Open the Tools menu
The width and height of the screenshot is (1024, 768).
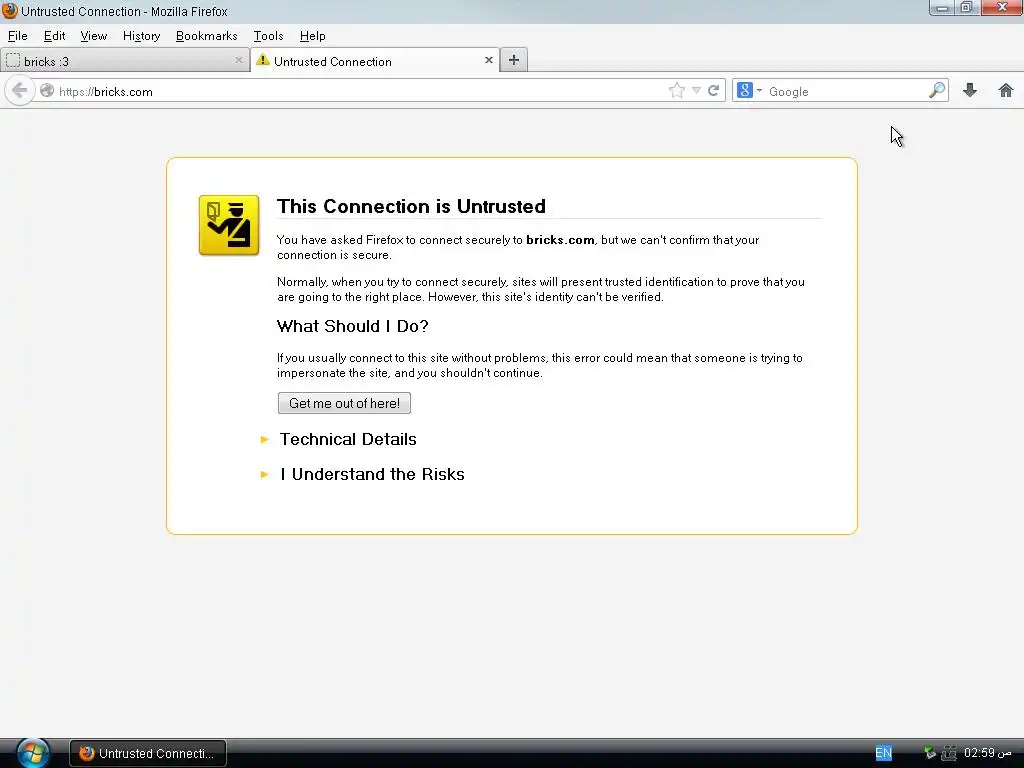tap(268, 36)
